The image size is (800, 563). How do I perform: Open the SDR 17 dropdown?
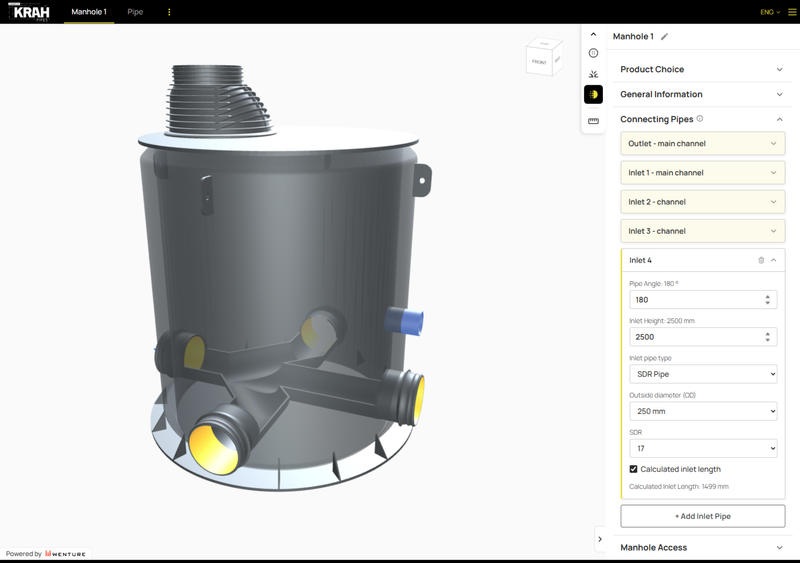tap(703, 449)
